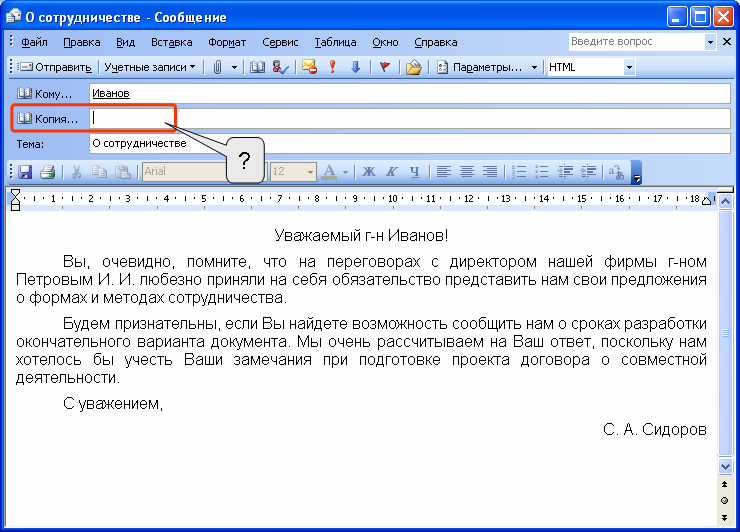
Task: Toggle bulleted list
Action: (x=542, y=172)
